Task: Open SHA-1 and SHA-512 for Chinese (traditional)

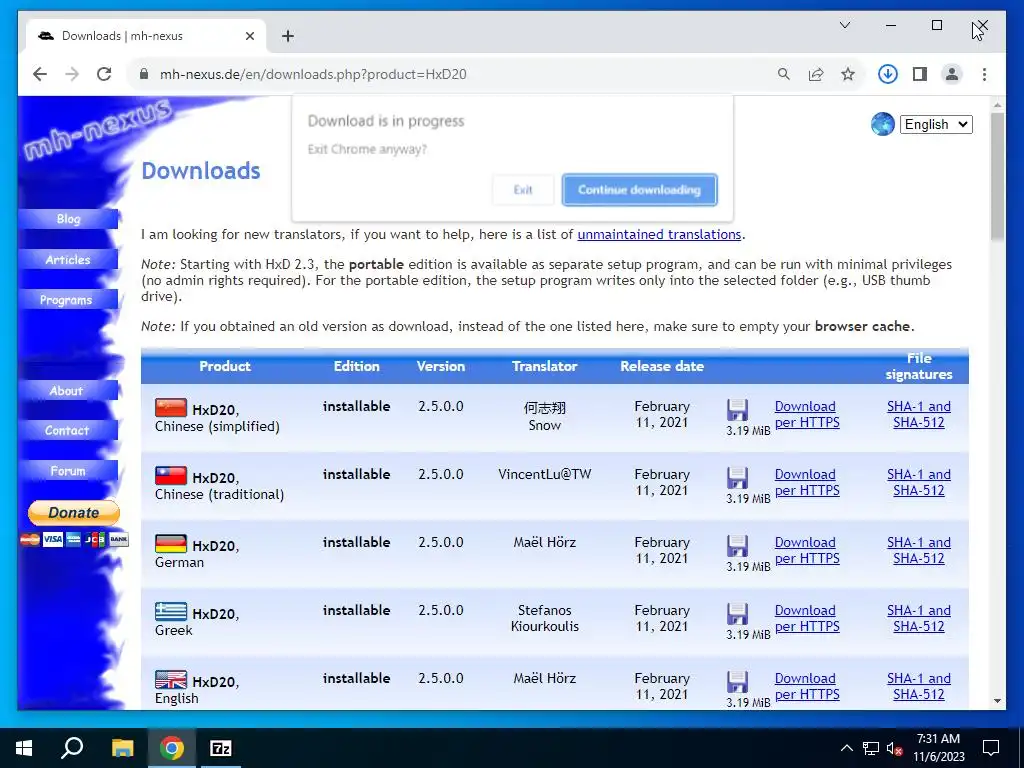Action: (919, 483)
